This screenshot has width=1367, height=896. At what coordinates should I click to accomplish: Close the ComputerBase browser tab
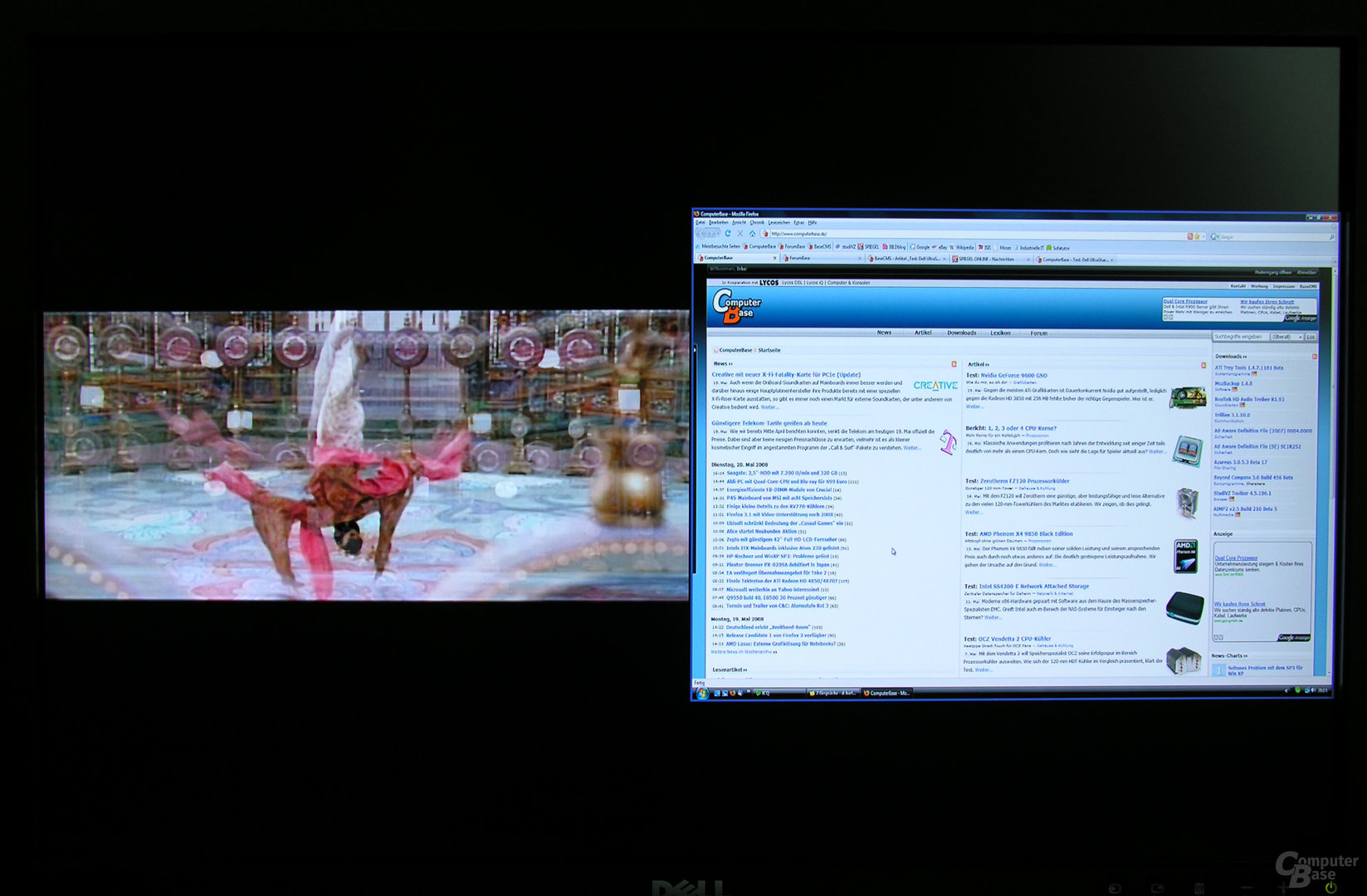click(x=774, y=258)
